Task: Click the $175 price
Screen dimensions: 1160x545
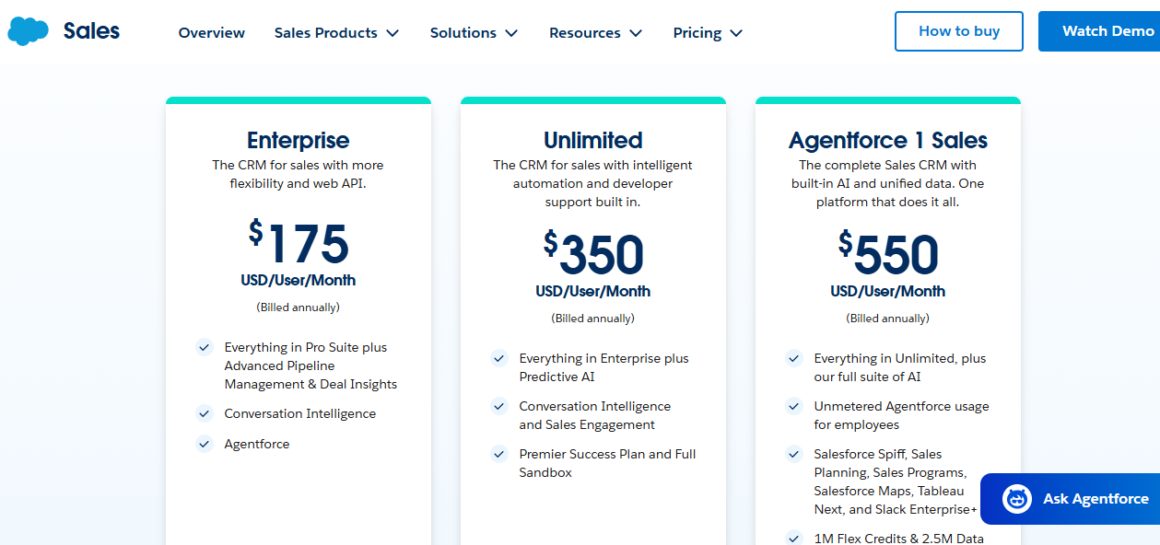Action: coord(298,242)
